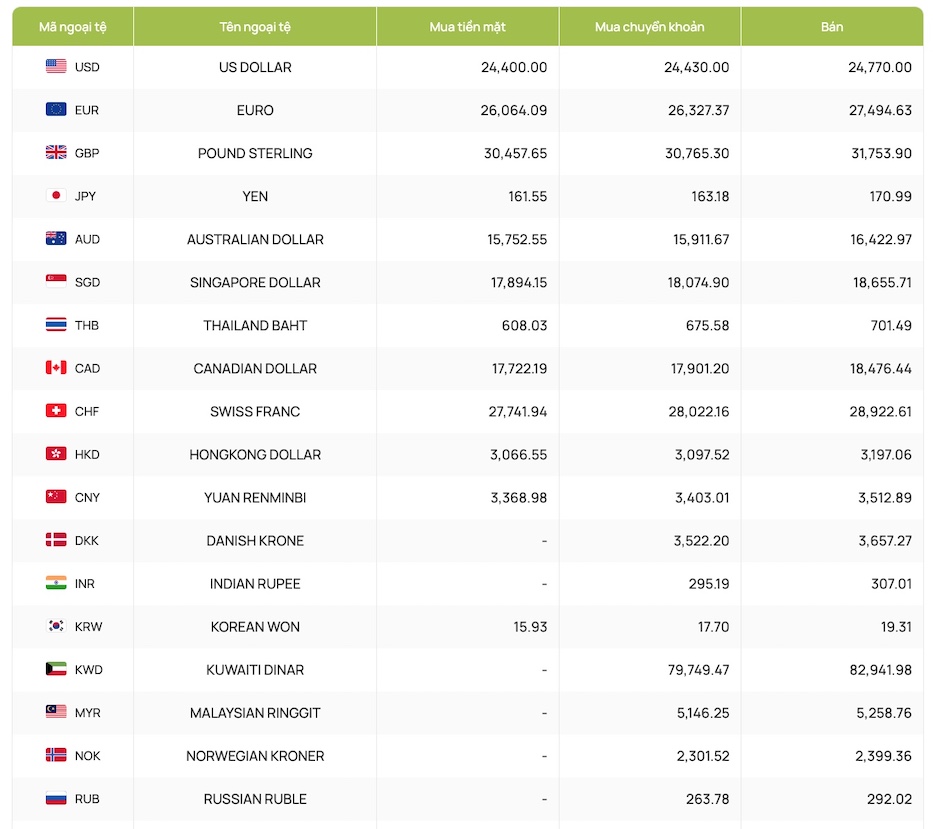Click the KUWAITI DINAR currency name

click(x=255, y=670)
